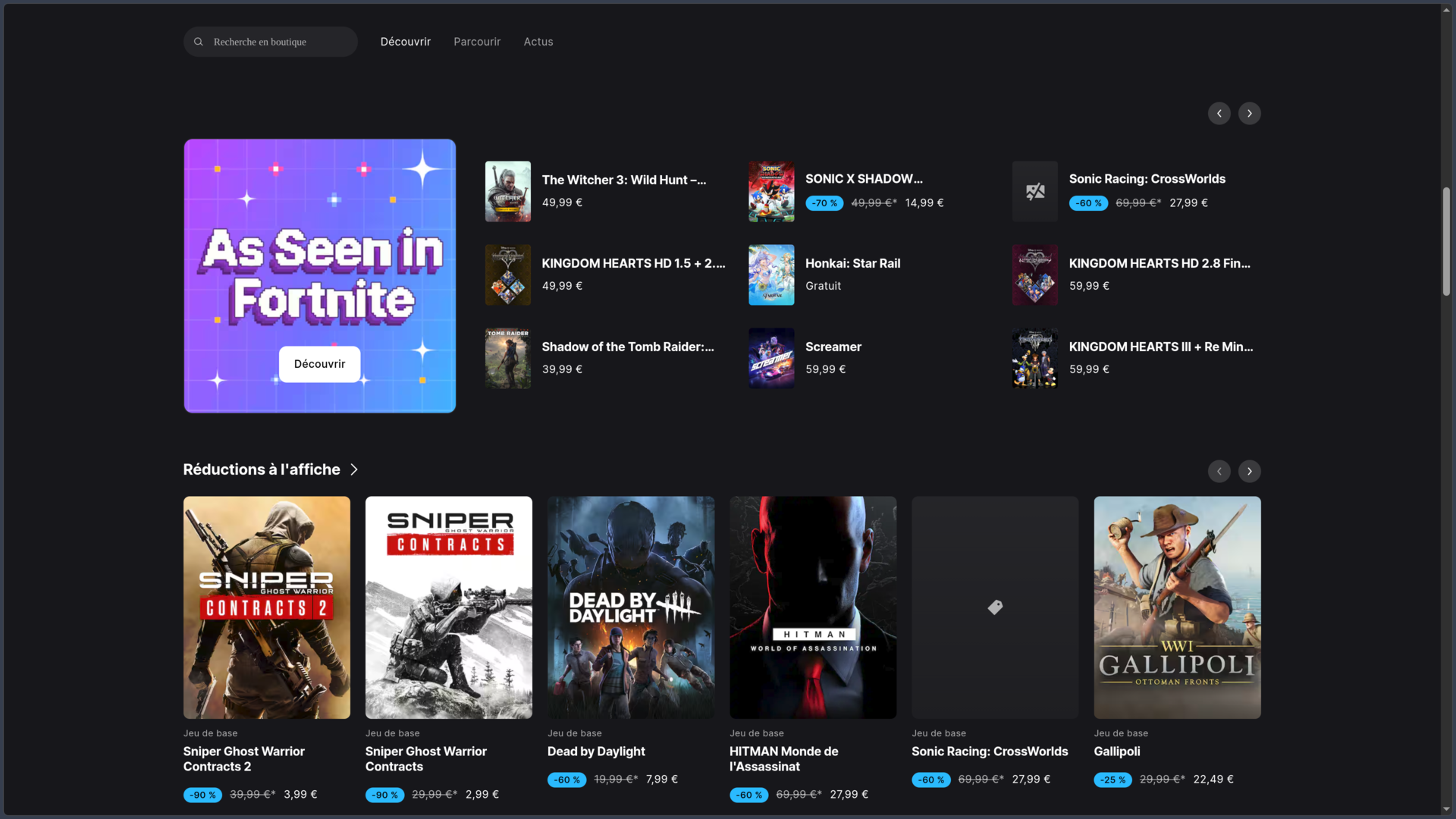Screen dimensions: 1456x819
Task: Select HITMAN Monde de l'Assassinat title
Action: [784, 759]
